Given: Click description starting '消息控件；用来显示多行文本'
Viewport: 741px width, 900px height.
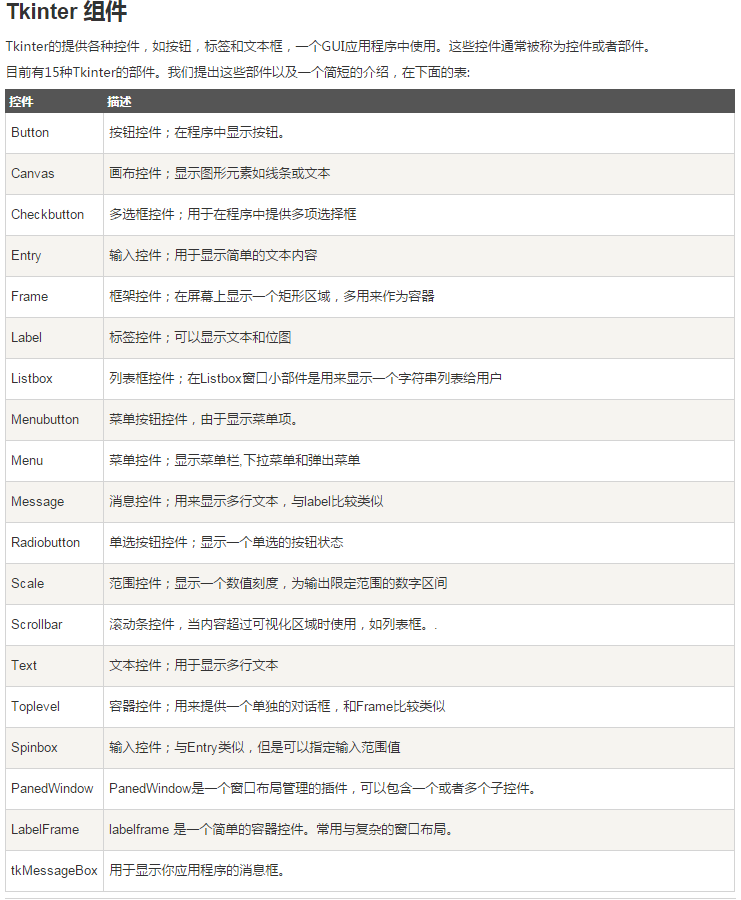Looking at the screenshot, I should pos(246,502).
